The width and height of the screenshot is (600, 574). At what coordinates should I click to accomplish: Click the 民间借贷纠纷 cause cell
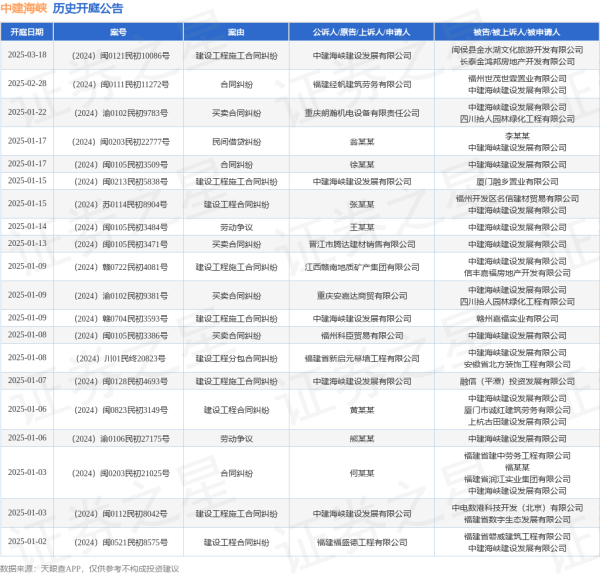click(x=236, y=142)
